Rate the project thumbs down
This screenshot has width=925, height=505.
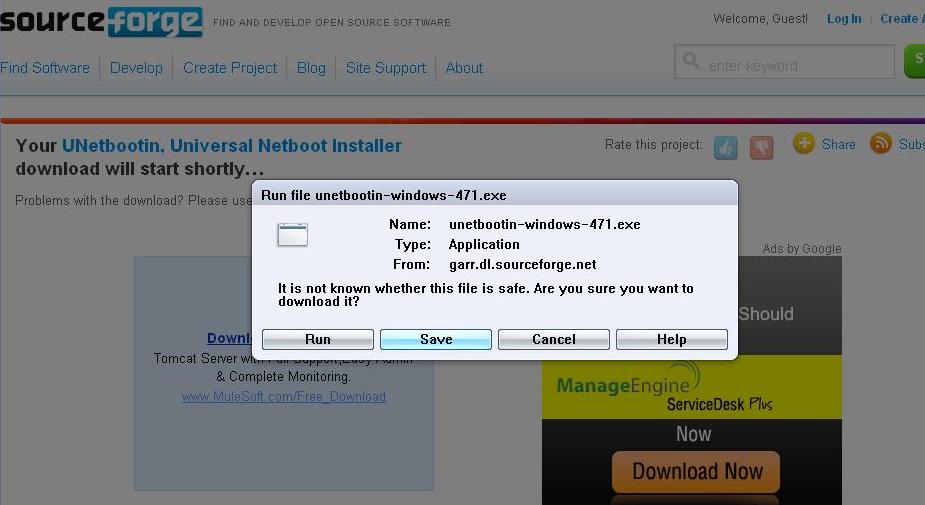click(762, 147)
